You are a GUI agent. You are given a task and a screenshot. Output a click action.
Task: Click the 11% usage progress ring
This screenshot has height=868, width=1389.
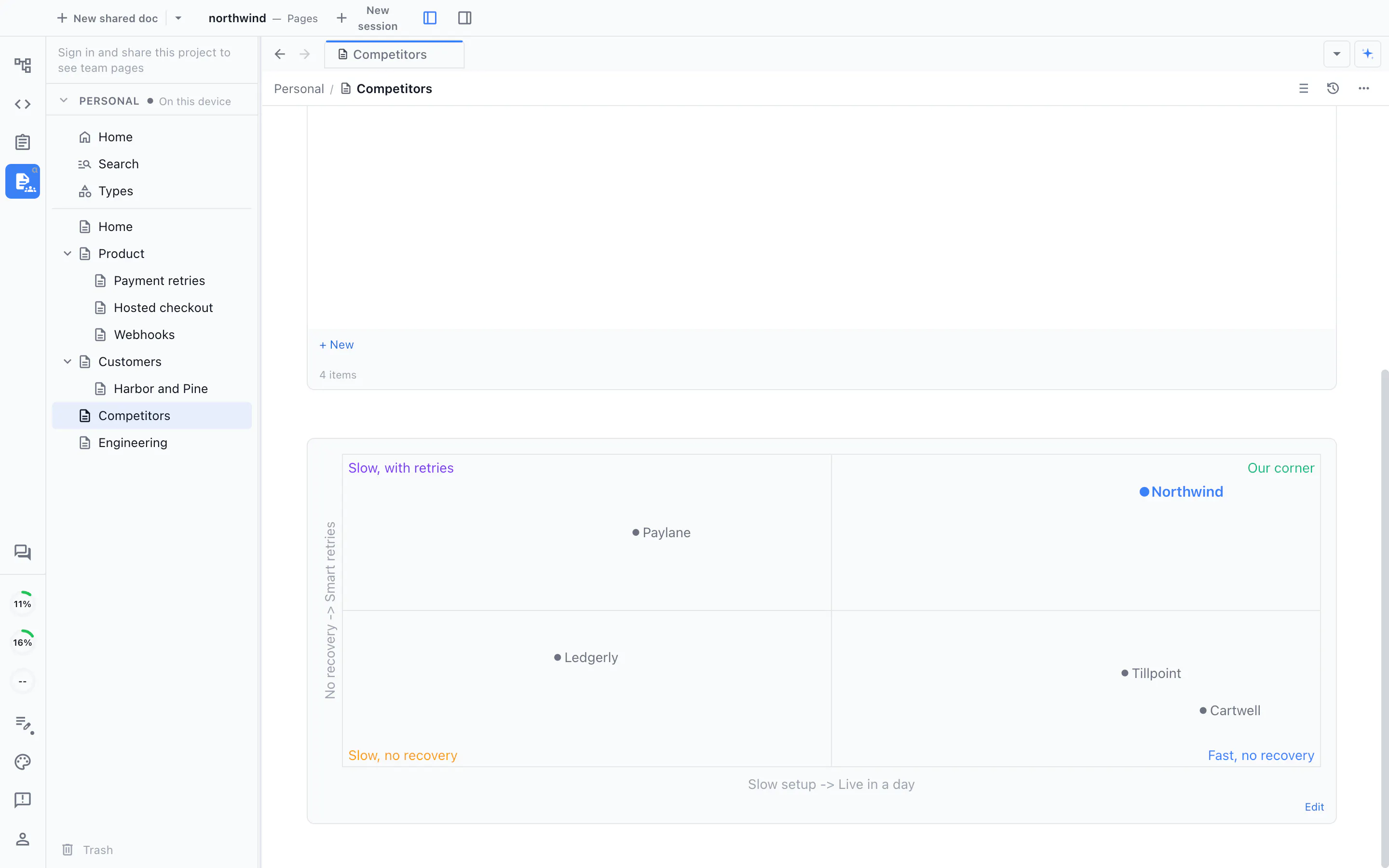click(x=22, y=604)
